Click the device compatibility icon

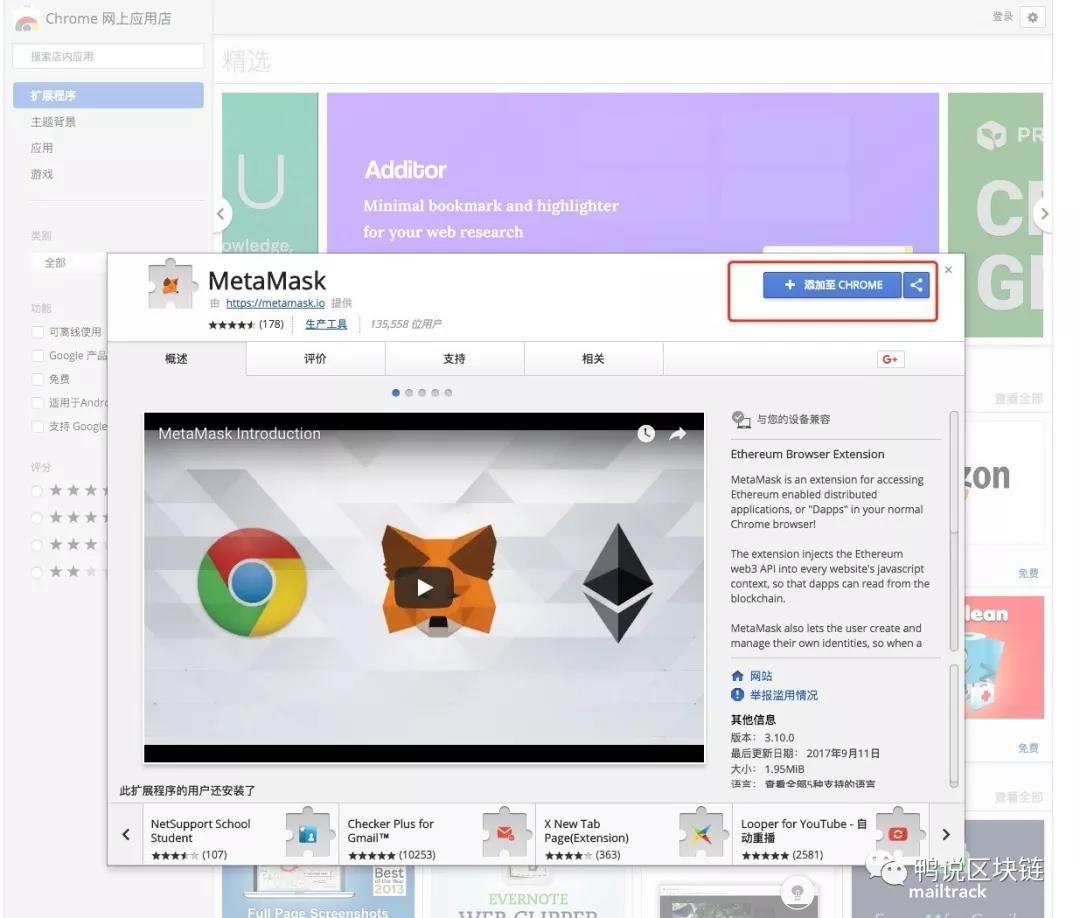(740, 419)
